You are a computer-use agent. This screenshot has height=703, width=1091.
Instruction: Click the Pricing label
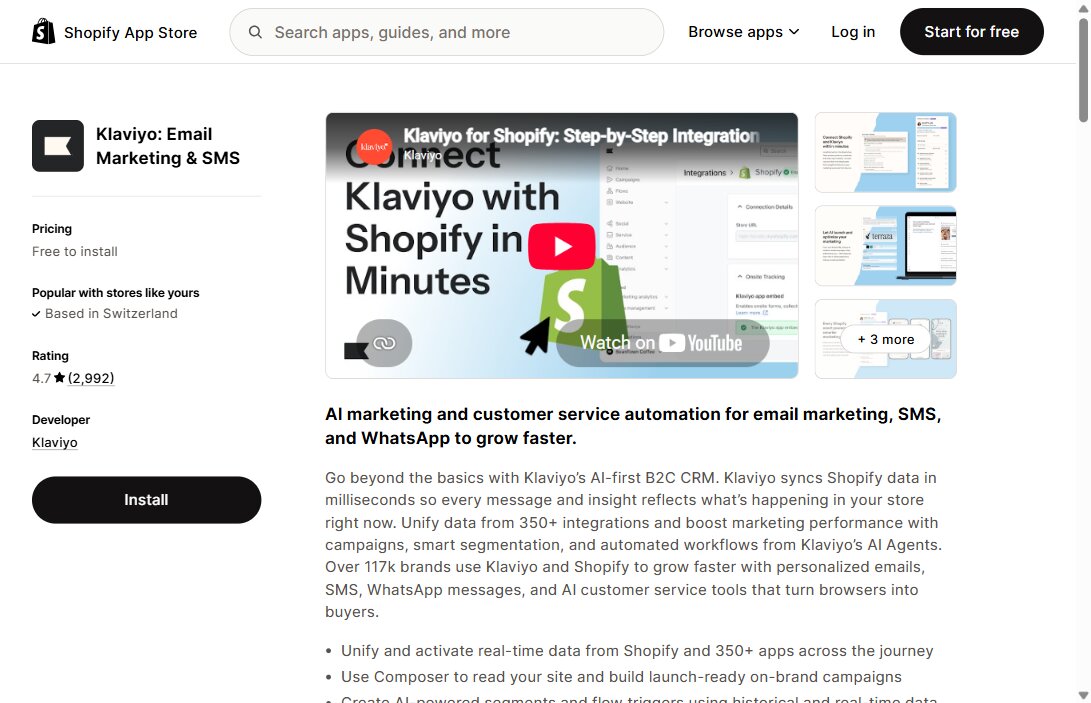point(51,229)
